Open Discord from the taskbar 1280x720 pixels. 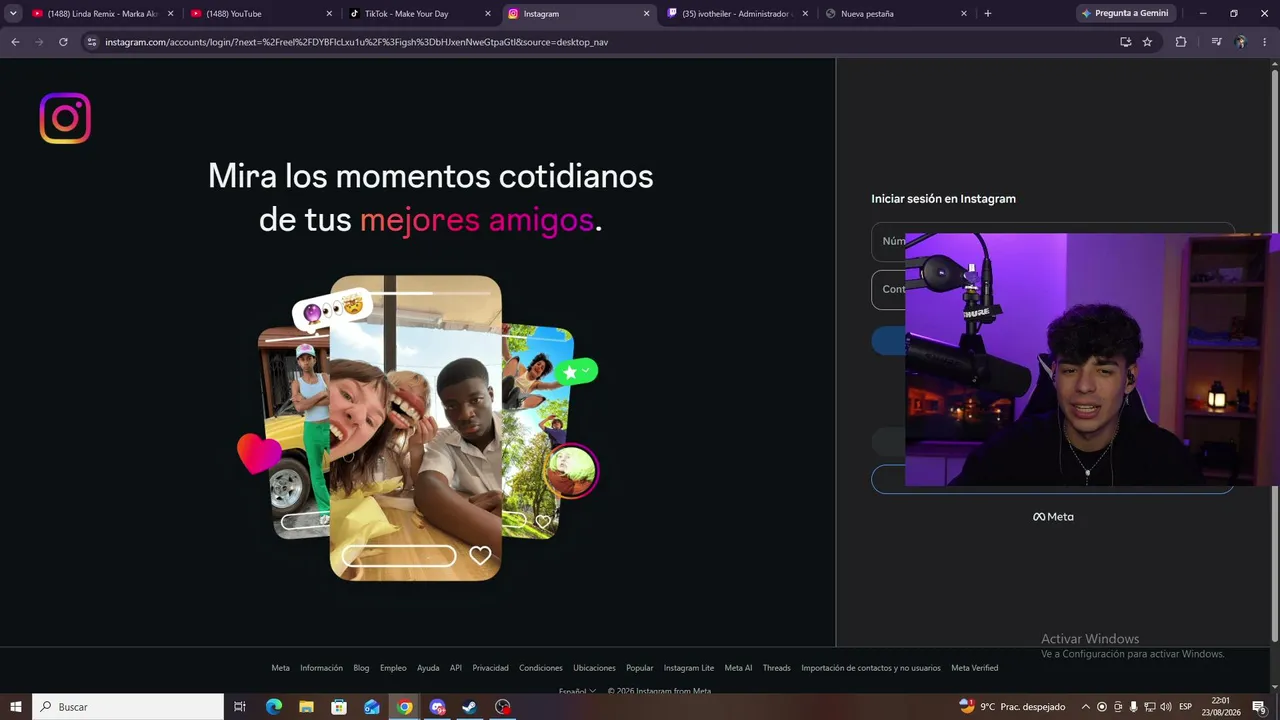437,707
